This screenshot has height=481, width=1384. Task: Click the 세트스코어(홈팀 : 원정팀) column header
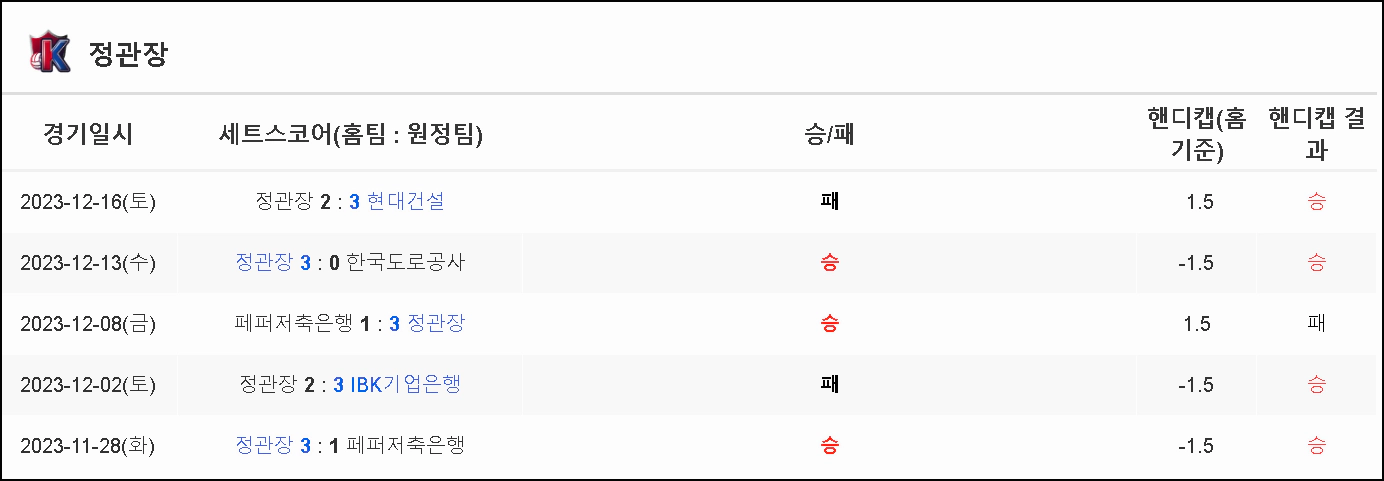click(x=350, y=134)
